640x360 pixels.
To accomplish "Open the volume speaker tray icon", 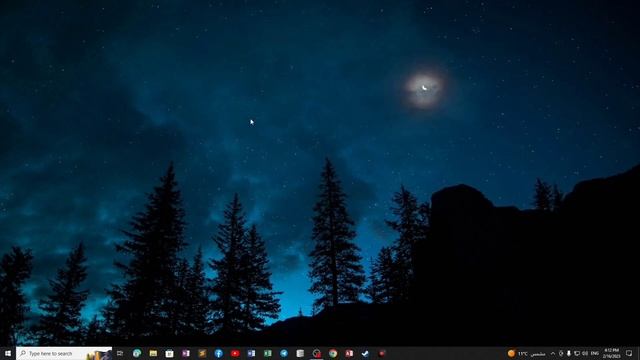I will tap(585, 353).
